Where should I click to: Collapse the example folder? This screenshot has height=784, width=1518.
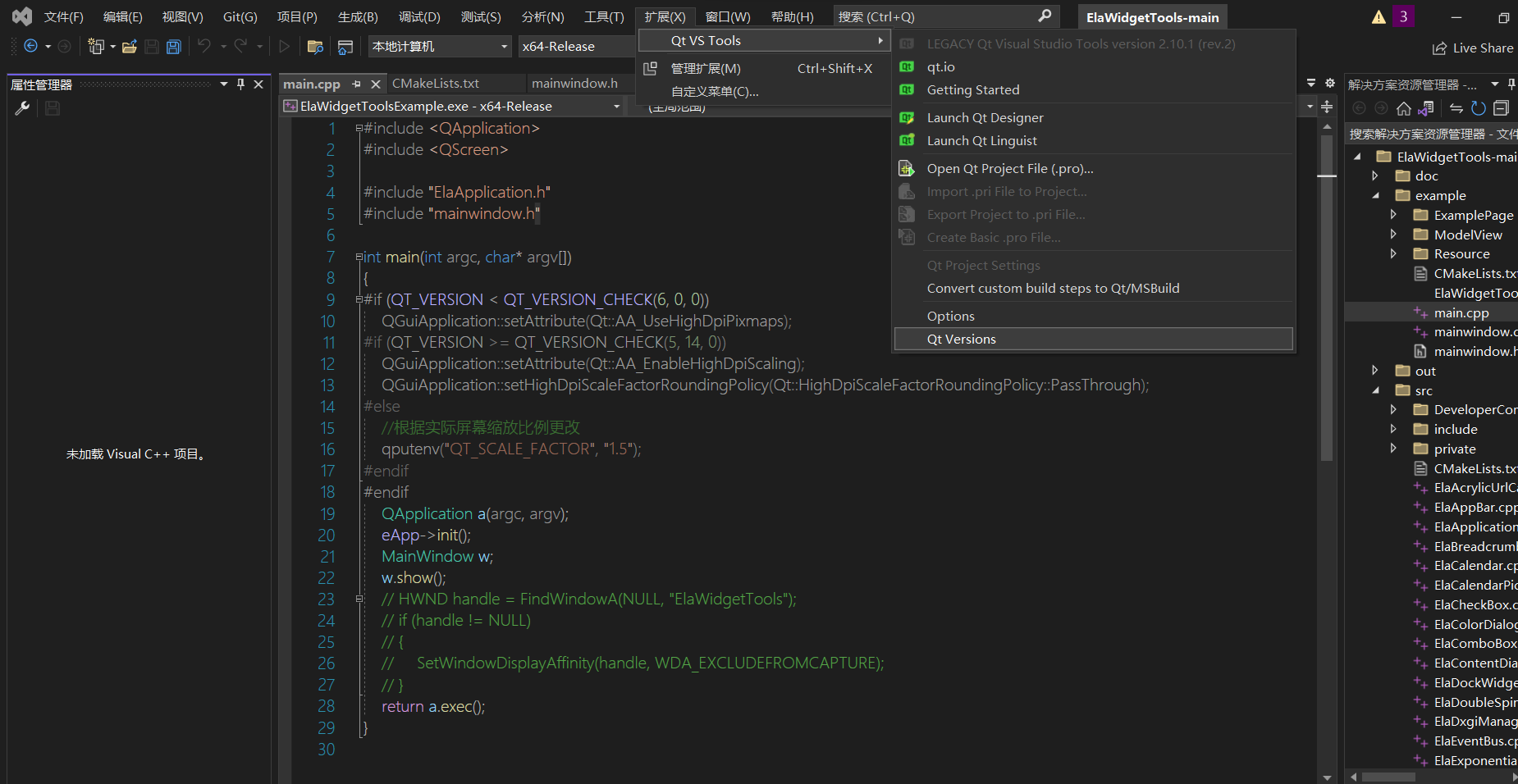click(1375, 196)
